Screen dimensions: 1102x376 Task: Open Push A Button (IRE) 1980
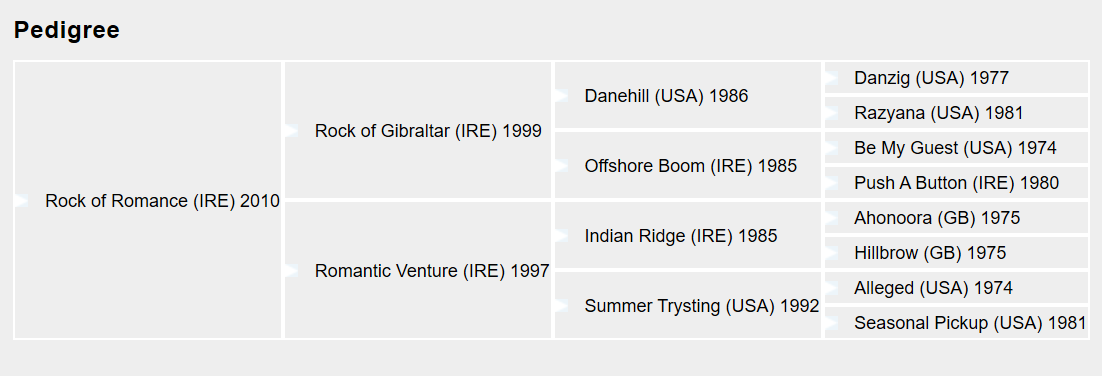click(x=957, y=183)
